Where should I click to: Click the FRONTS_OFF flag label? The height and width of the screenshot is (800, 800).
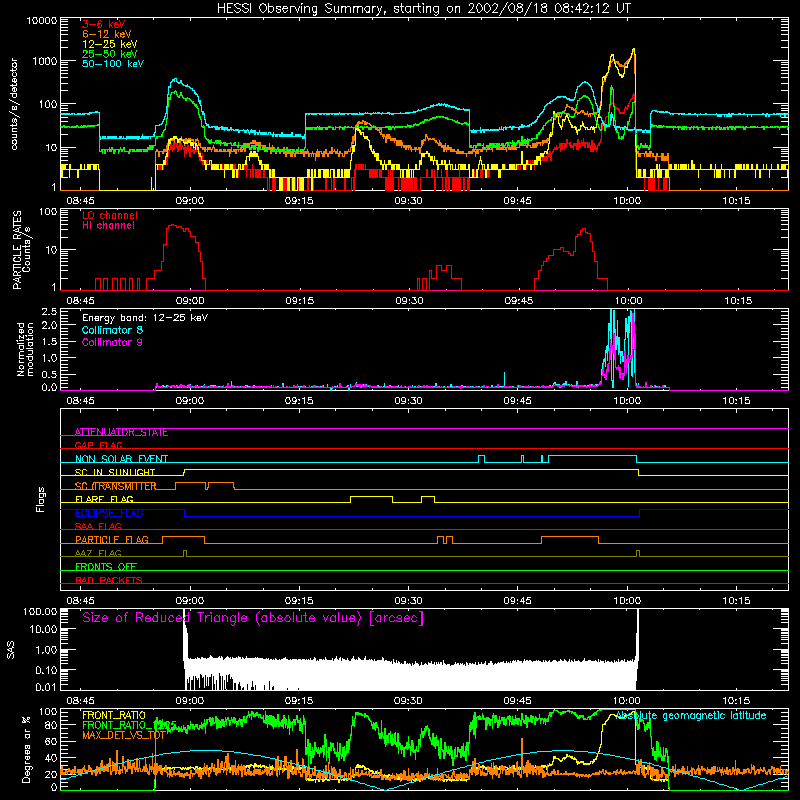tap(106, 567)
